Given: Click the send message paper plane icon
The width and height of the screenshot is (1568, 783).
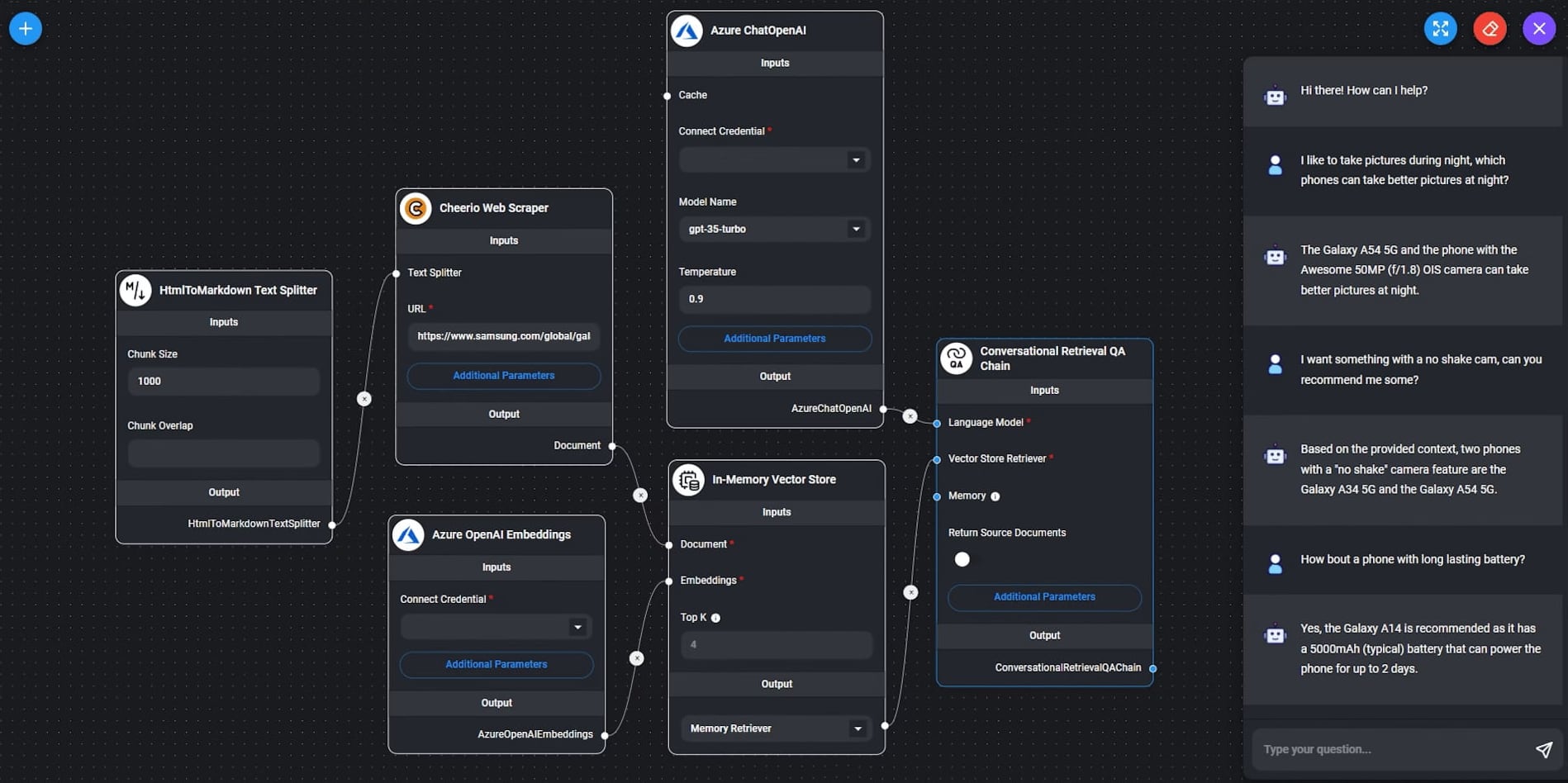Looking at the screenshot, I should [x=1543, y=748].
